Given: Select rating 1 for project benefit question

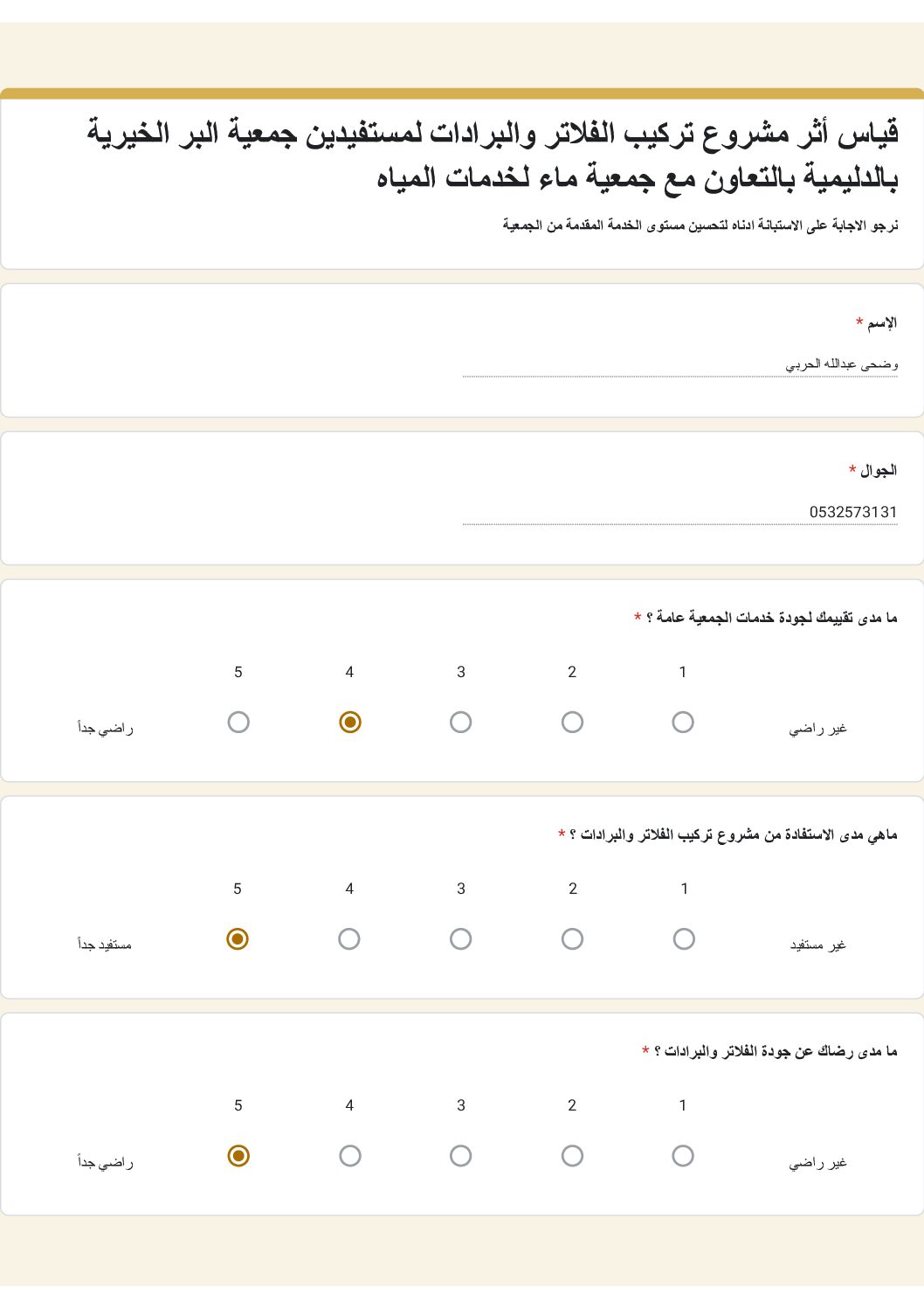Looking at the screenshot, I should (684, 939).
